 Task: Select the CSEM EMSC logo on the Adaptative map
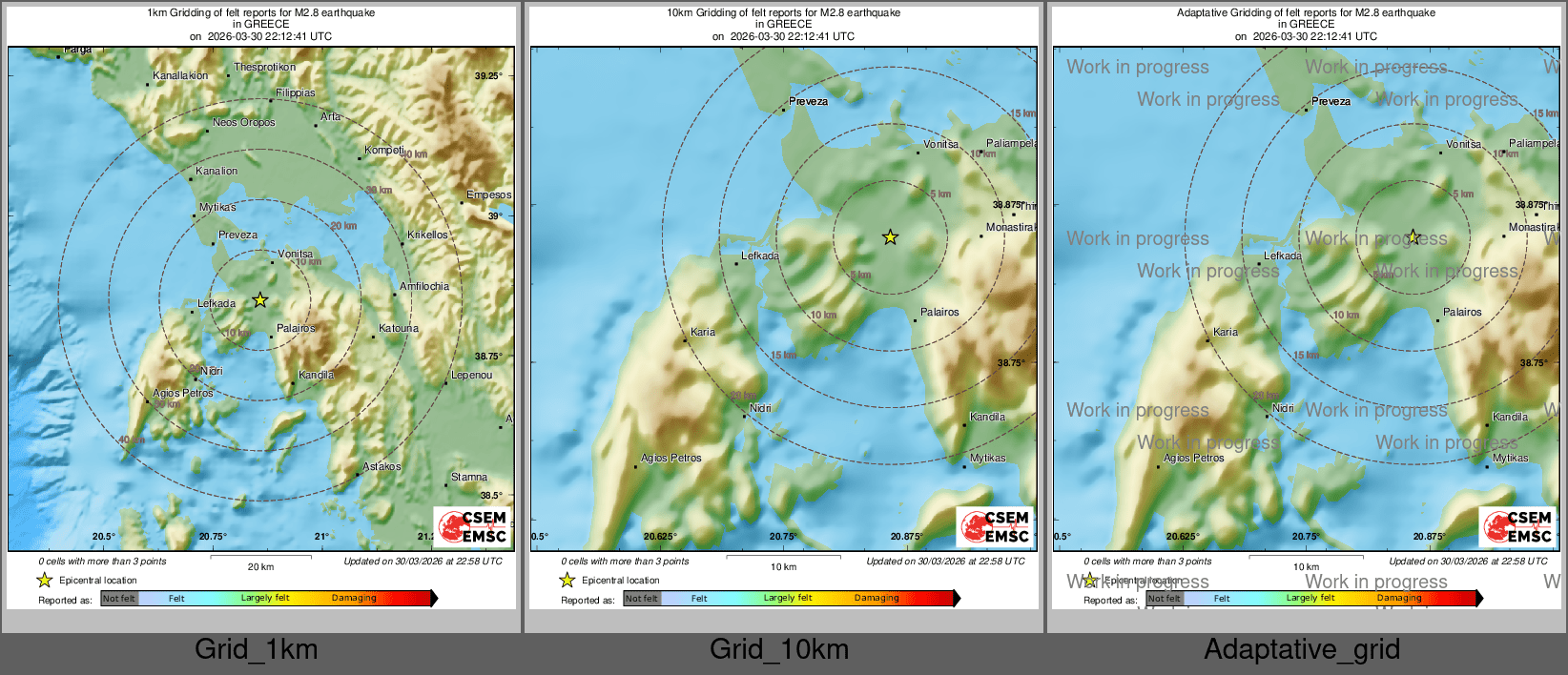click(x=1516, y=527)
